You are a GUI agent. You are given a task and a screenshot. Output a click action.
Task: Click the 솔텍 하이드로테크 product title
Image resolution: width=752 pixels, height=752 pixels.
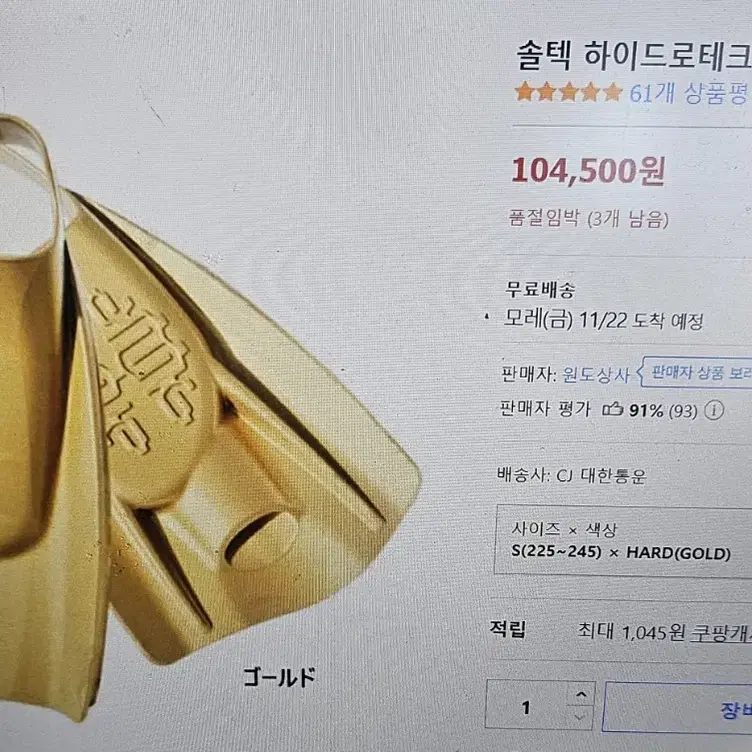pos(633,55)
